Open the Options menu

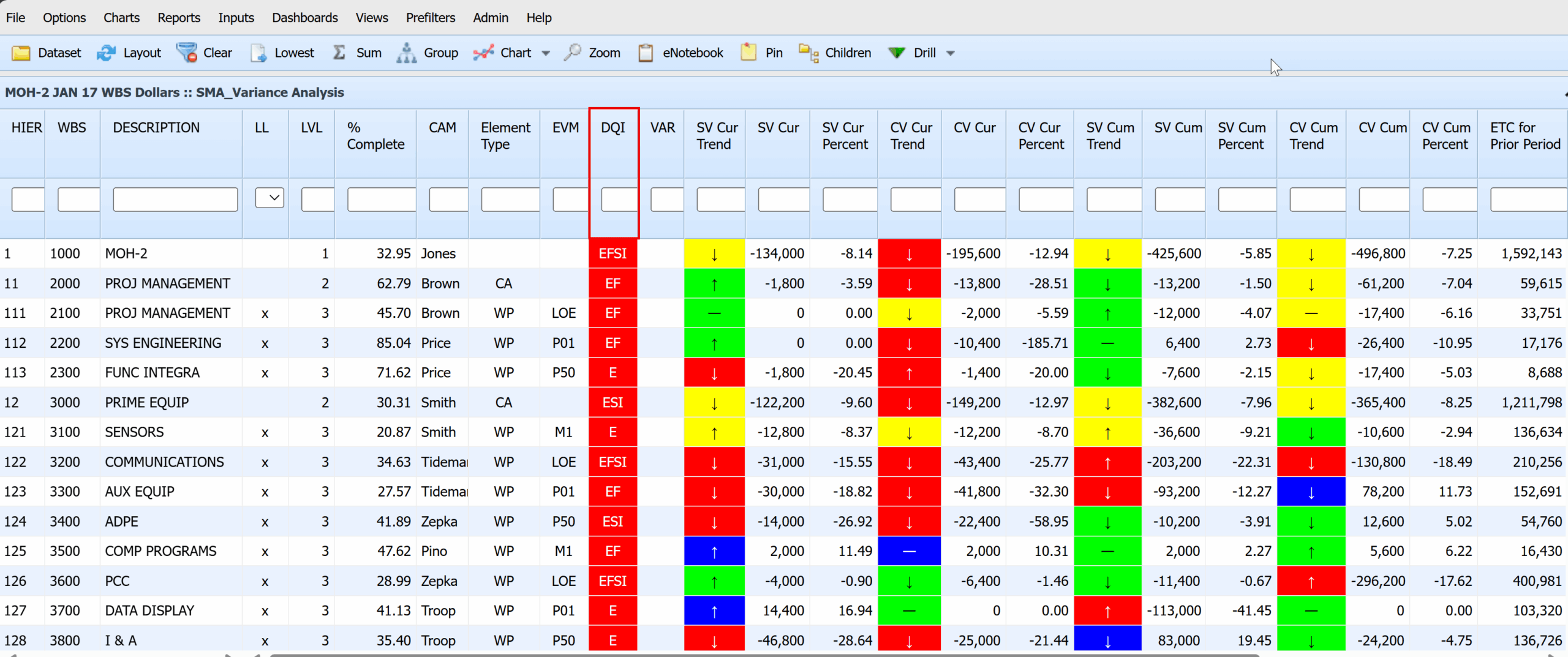(x=64, y=18)
